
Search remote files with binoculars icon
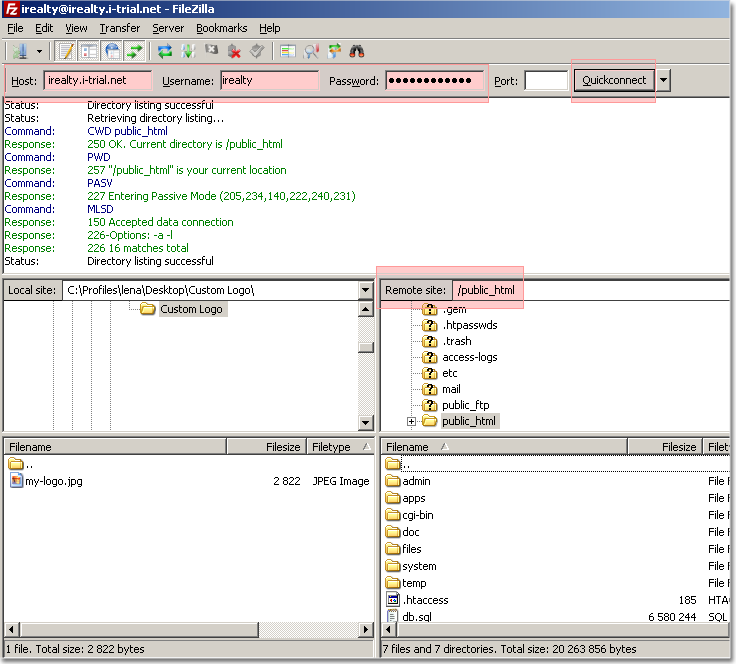357,51
